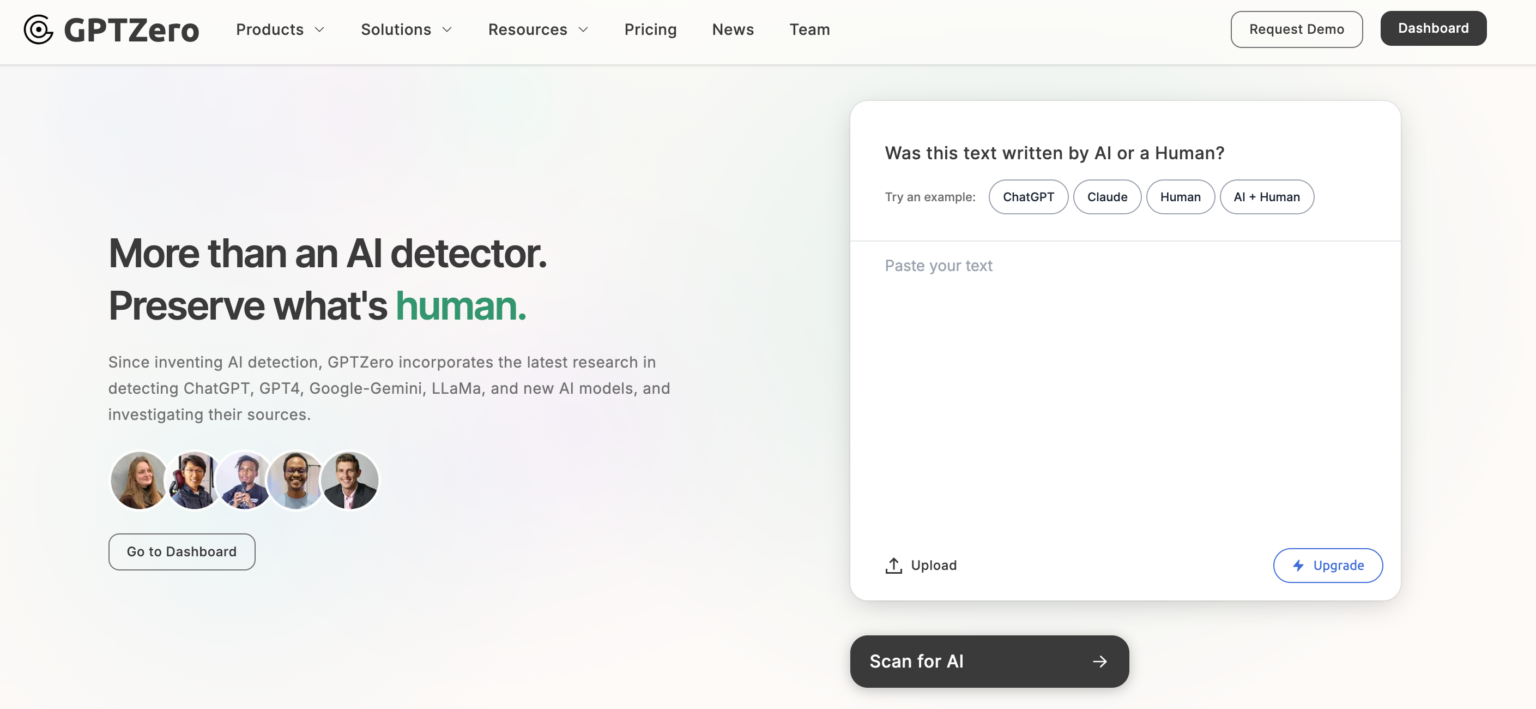This screenshot has height=709, width=1536.
Task: Click the Upgrade button
Action: click(x=1328, y=566)
